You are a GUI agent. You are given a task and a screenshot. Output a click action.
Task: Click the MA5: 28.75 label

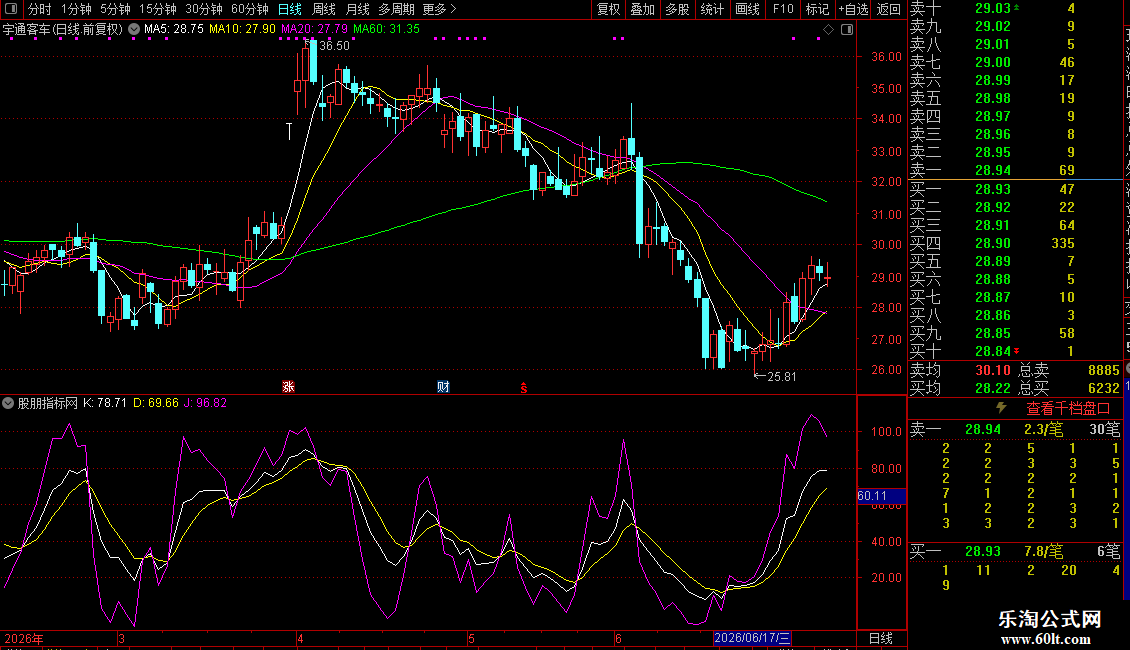click(x=174, y=30)
